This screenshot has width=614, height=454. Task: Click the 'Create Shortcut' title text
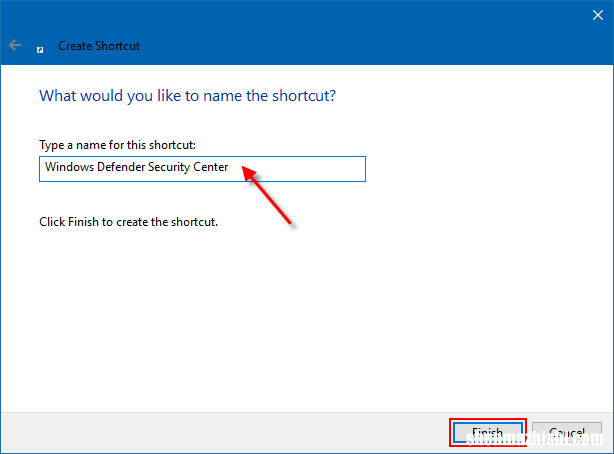(x=99, y=46)
